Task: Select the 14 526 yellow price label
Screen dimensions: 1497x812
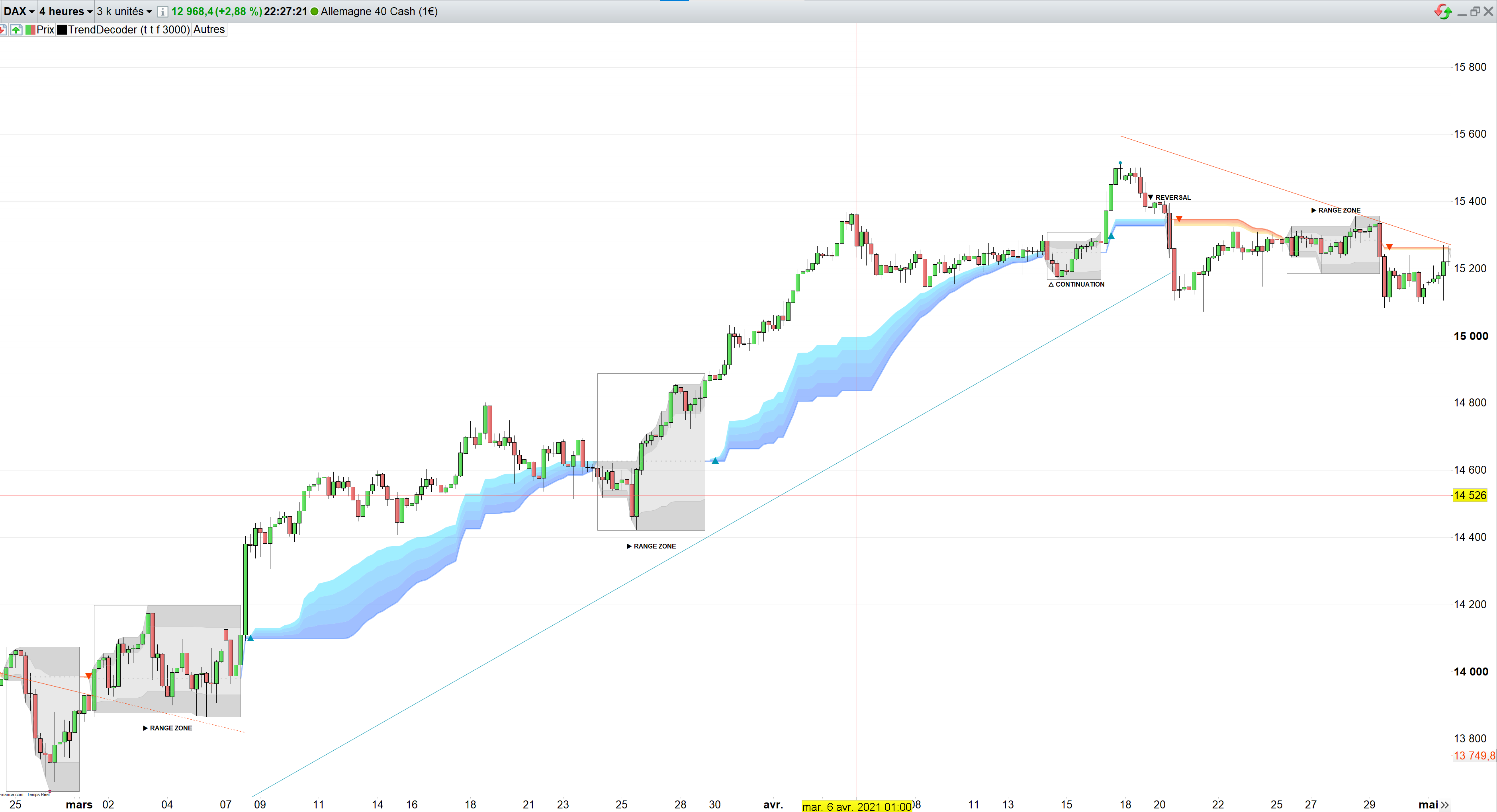Action: (x=1470, y=496)
